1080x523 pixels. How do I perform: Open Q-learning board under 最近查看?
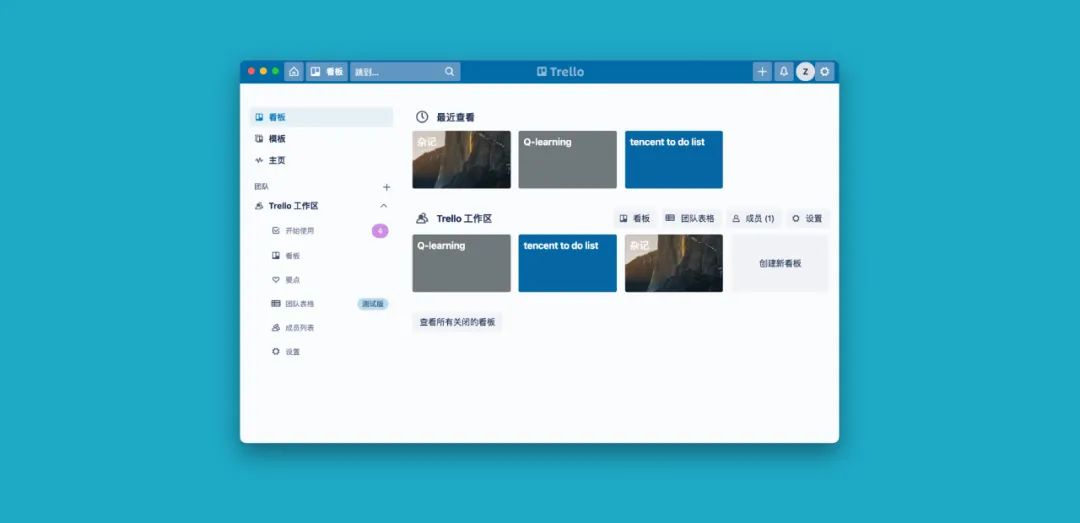(568, 160)
